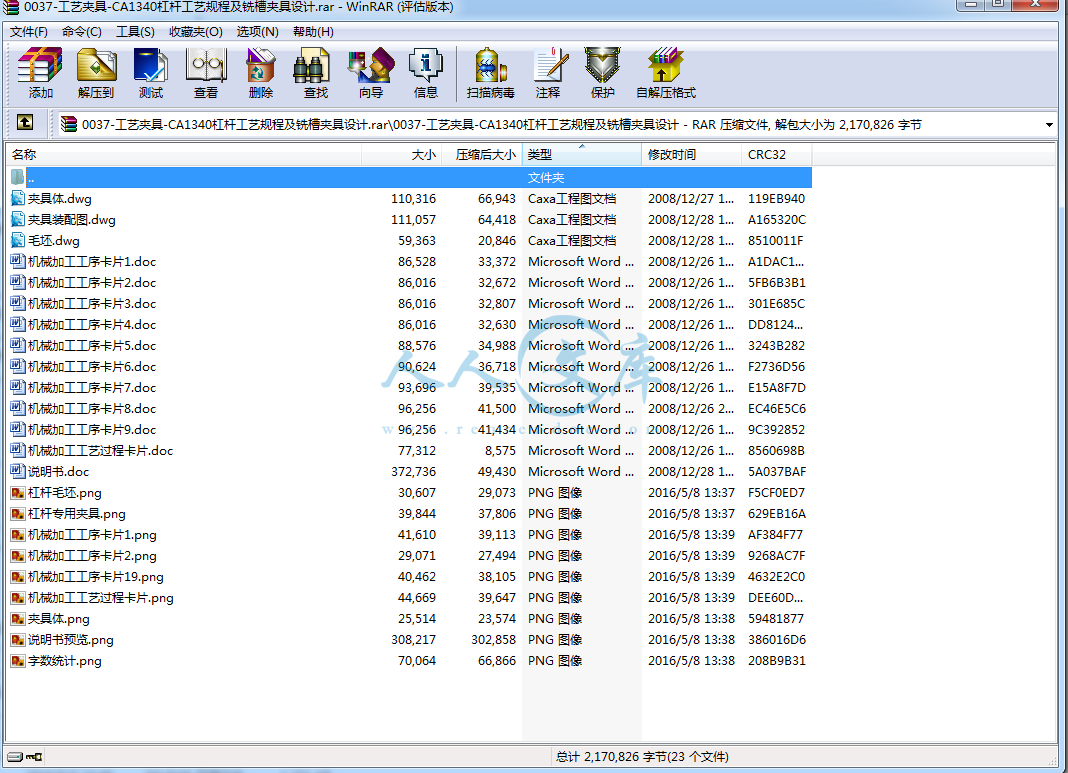Open the 命令(C) menu

(x=82, y=31)
